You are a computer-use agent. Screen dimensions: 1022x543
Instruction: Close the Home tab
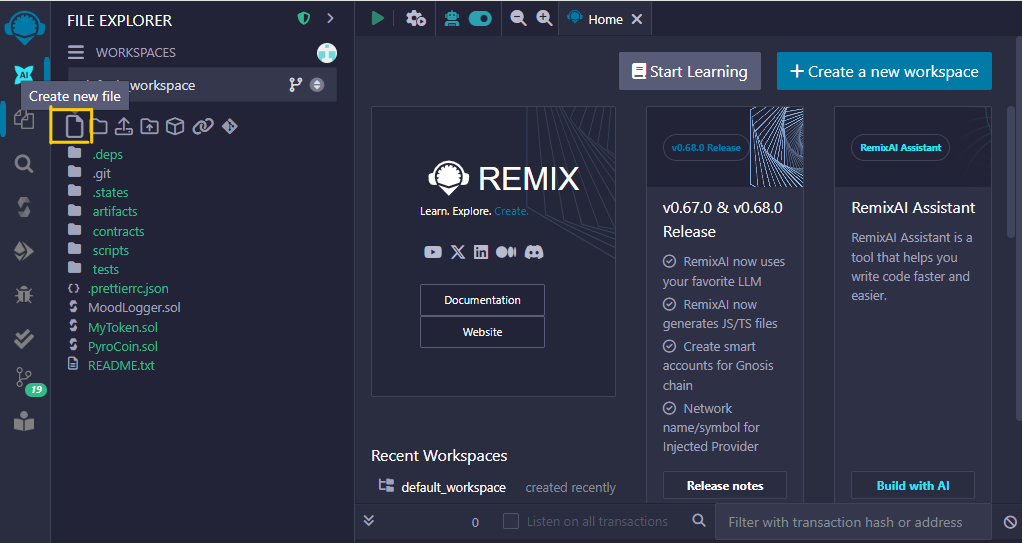pos(637,20)
